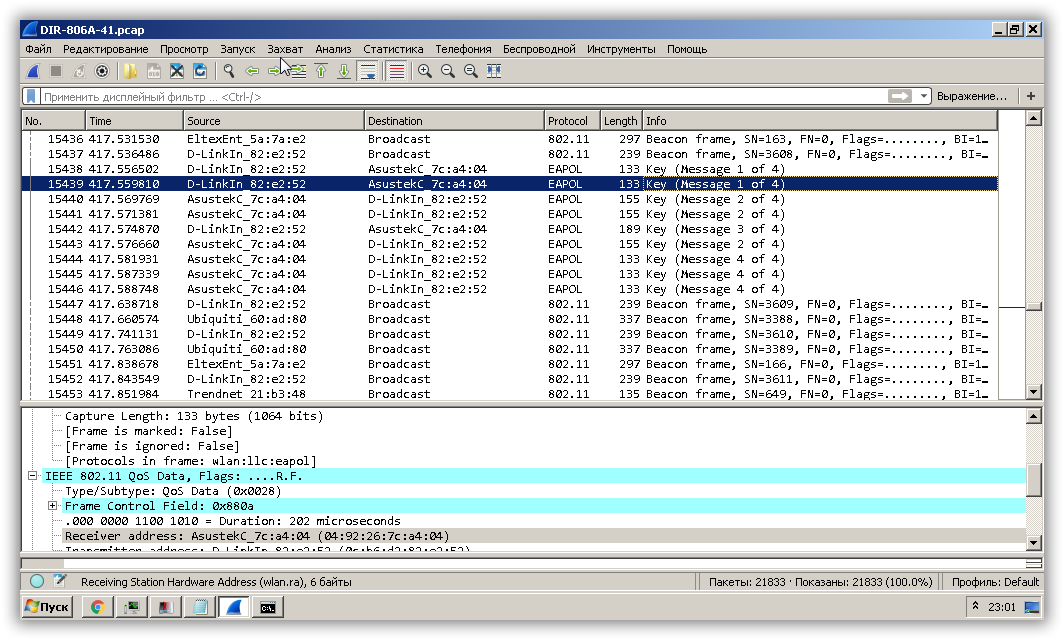1064x640 pixels.
Task: Sort packets by the Protocol column header
Action: pos(571,121)
